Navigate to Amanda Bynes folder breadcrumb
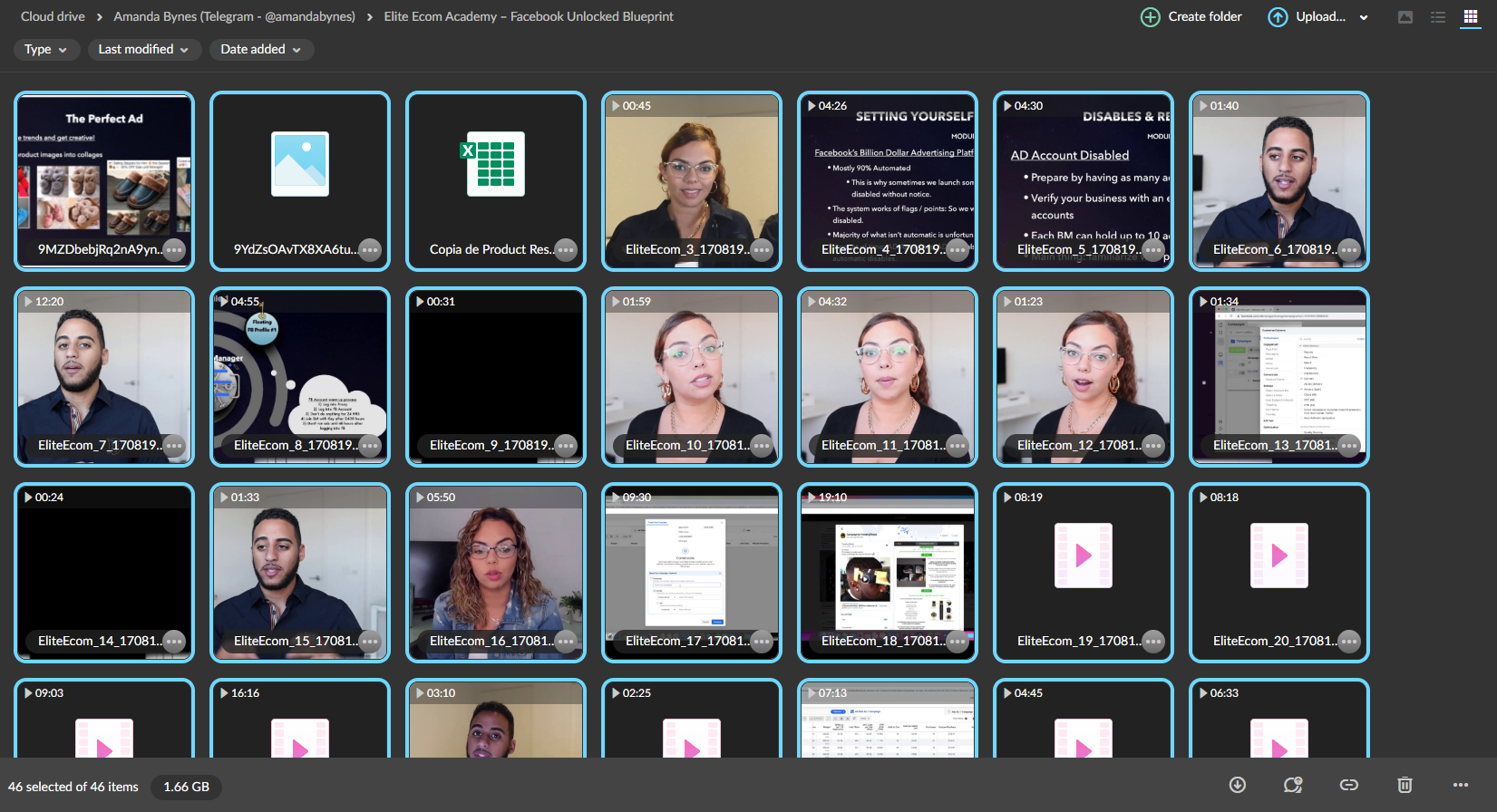This screenshot has width=1497, height=812. [234, 16]
